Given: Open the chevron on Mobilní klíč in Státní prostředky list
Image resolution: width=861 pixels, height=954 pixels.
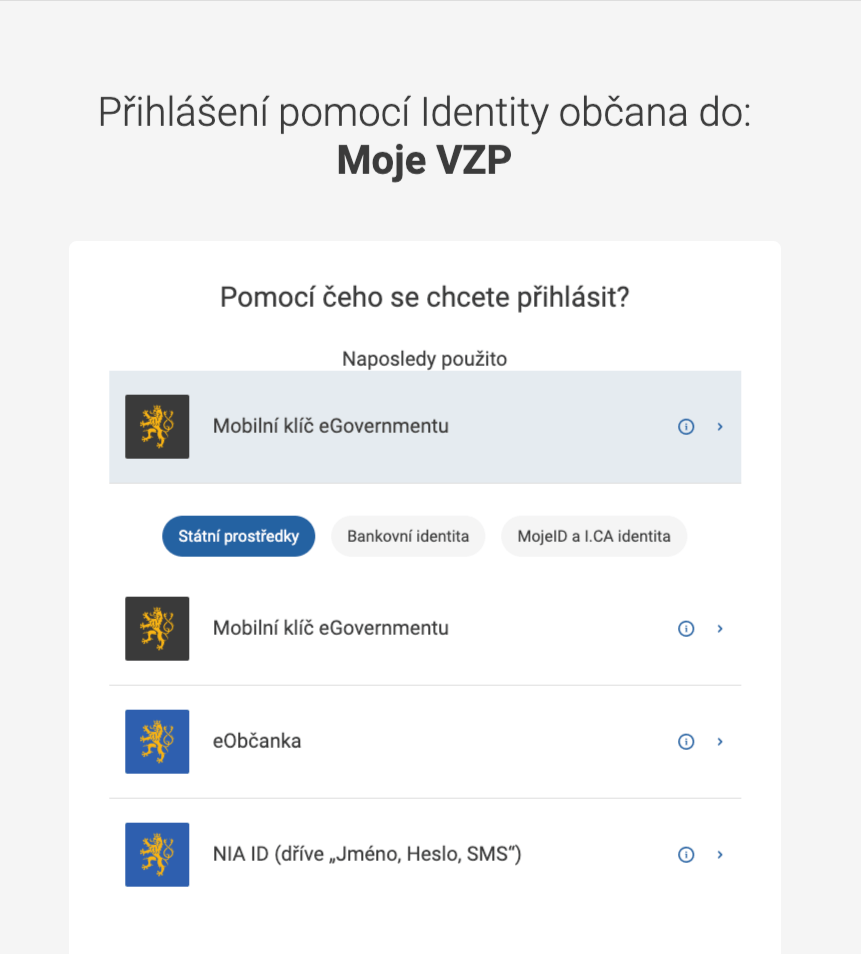Looking at the screenshot, I should coord(720,628).
